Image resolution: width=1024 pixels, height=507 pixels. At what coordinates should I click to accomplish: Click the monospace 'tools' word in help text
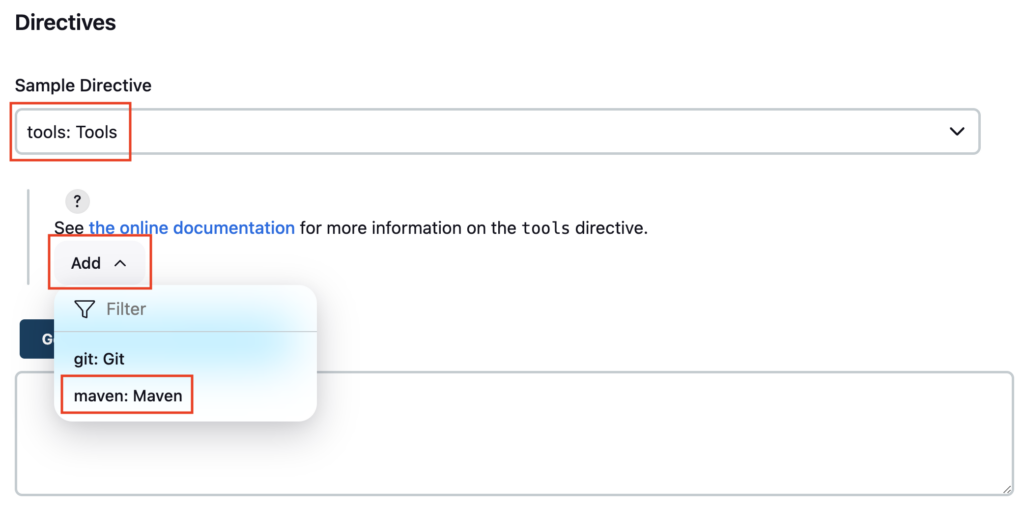click(x=545, y=229)
